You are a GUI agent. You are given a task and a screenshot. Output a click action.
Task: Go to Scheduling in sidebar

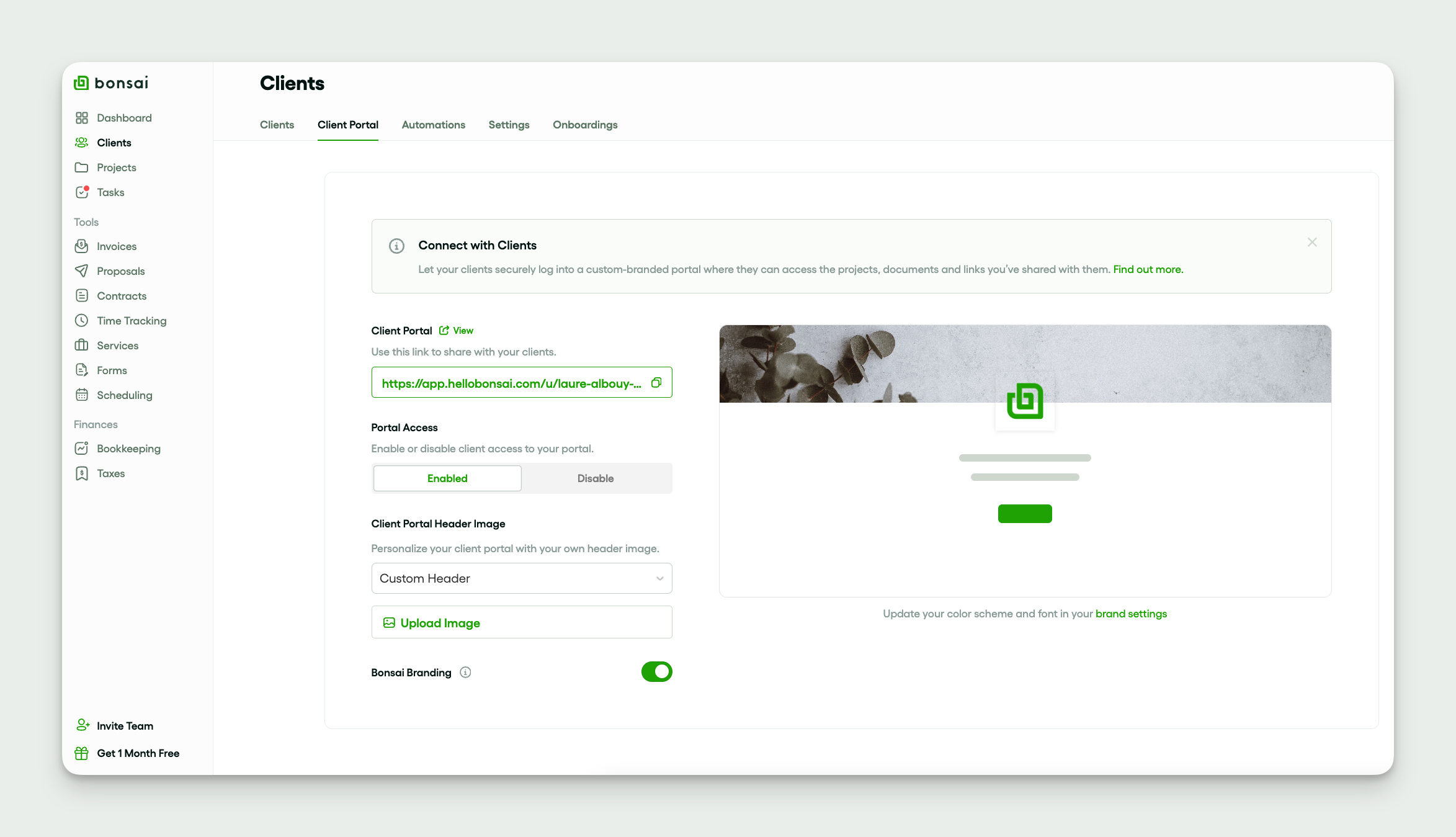124,395
